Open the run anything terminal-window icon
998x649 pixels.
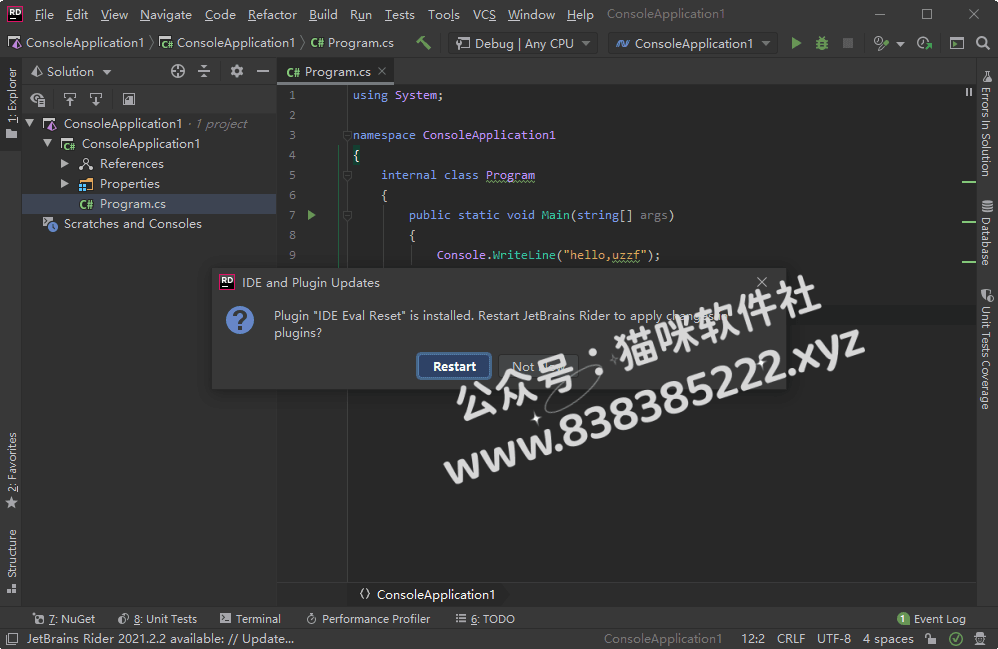957,43
